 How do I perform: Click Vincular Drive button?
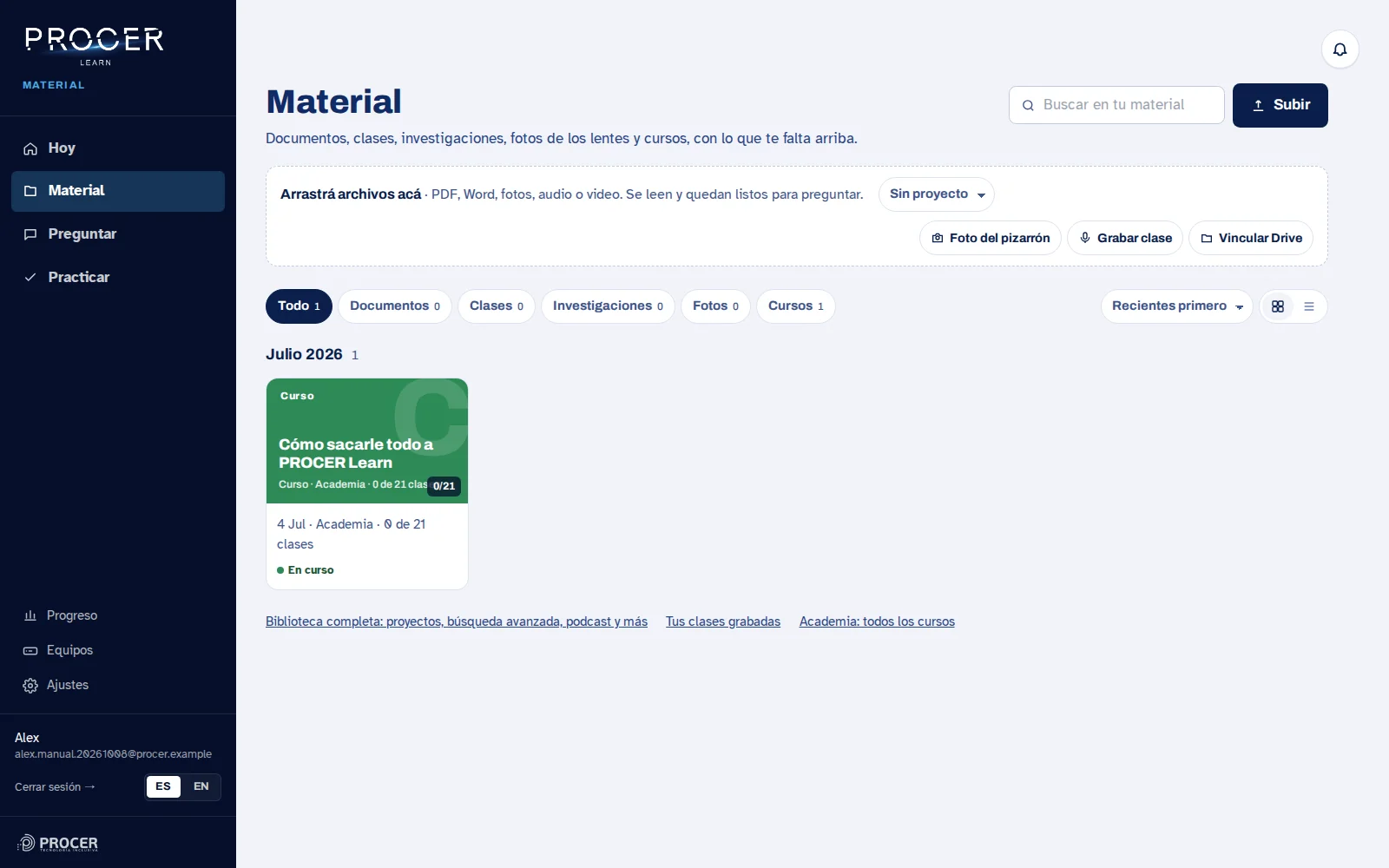click(x=1251, y=238)
